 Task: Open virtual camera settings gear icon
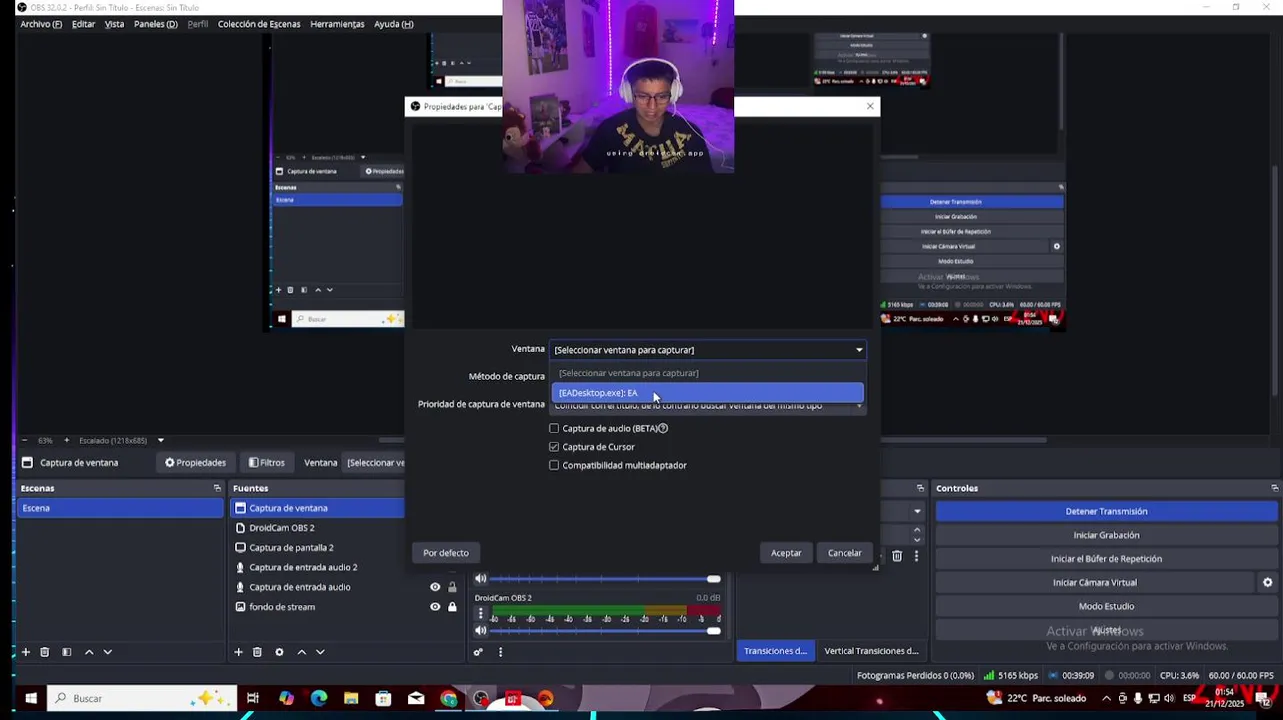1267,582
